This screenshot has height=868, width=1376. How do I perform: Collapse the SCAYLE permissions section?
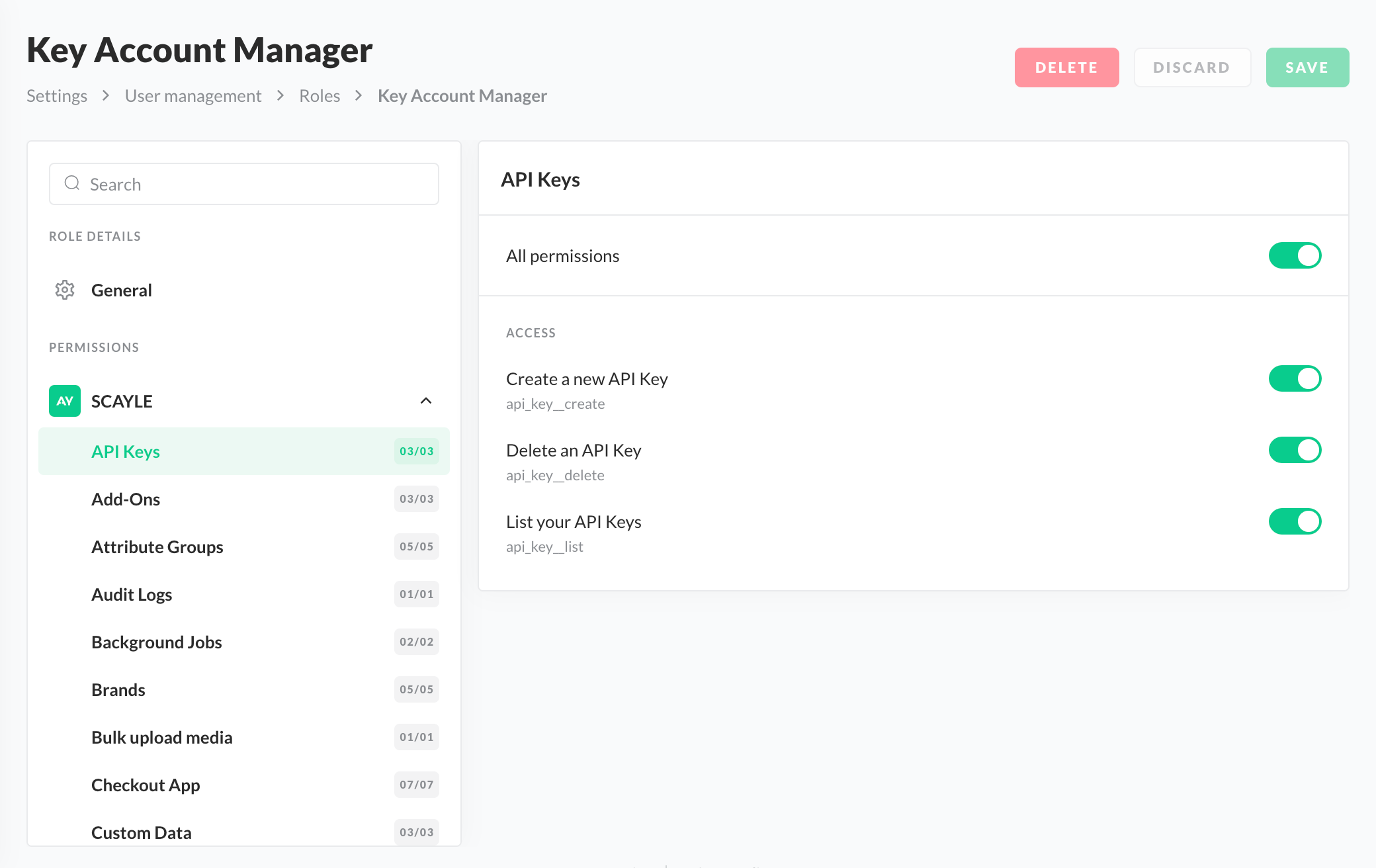pos(426,401)
